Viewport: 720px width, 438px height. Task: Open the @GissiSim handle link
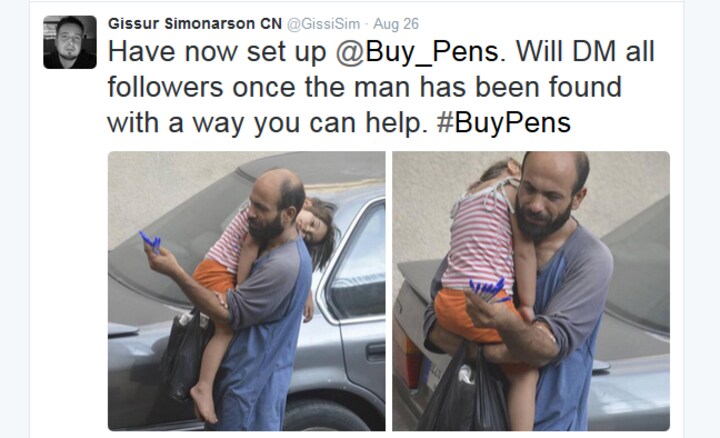323,24
